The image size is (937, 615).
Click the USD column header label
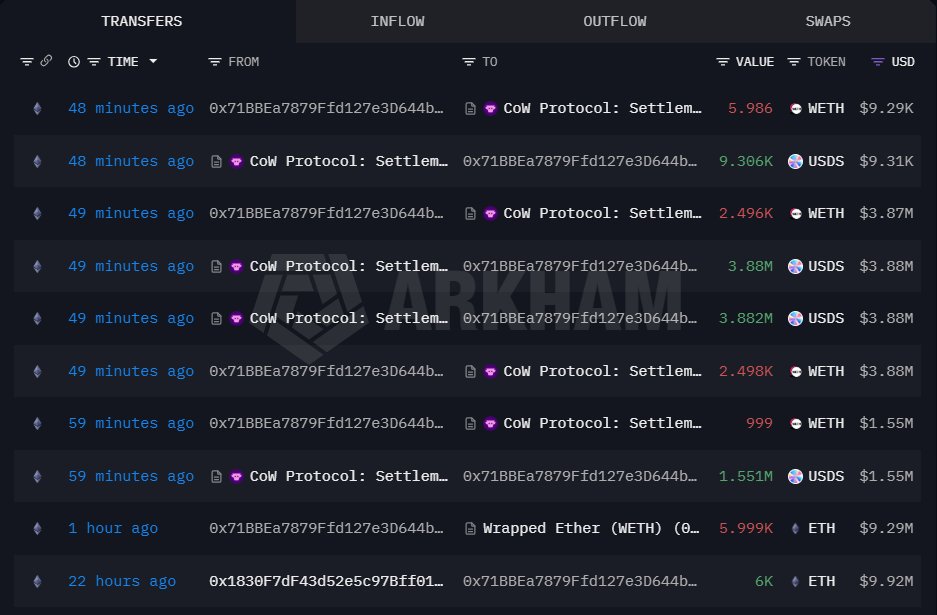[903, 62]
